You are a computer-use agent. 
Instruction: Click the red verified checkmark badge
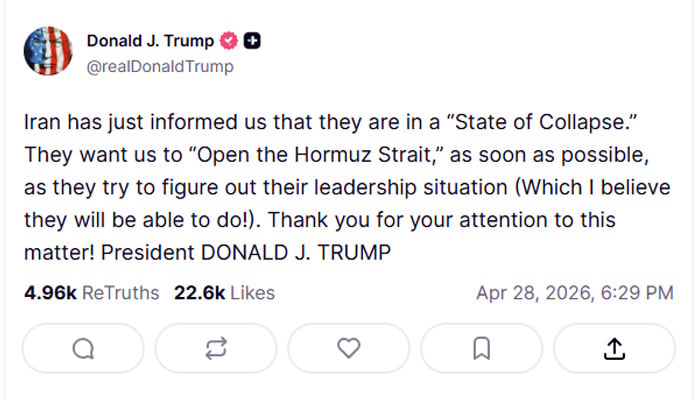(x=229, y=41)
